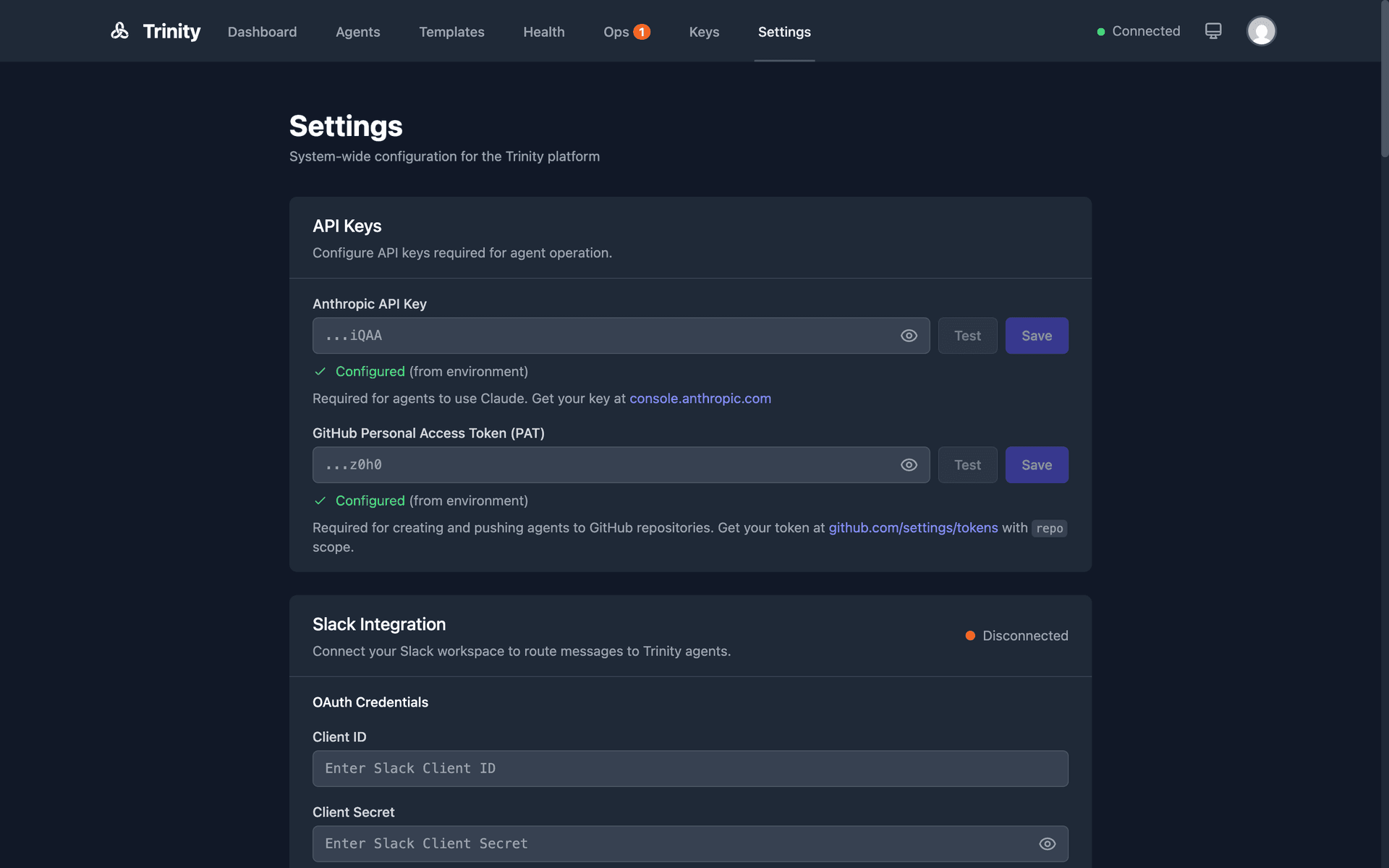The height and width of the screenshot is (868, 1389).
Task: Open the Keys tab
Action: pyautogui.click(x=704, y=32)
